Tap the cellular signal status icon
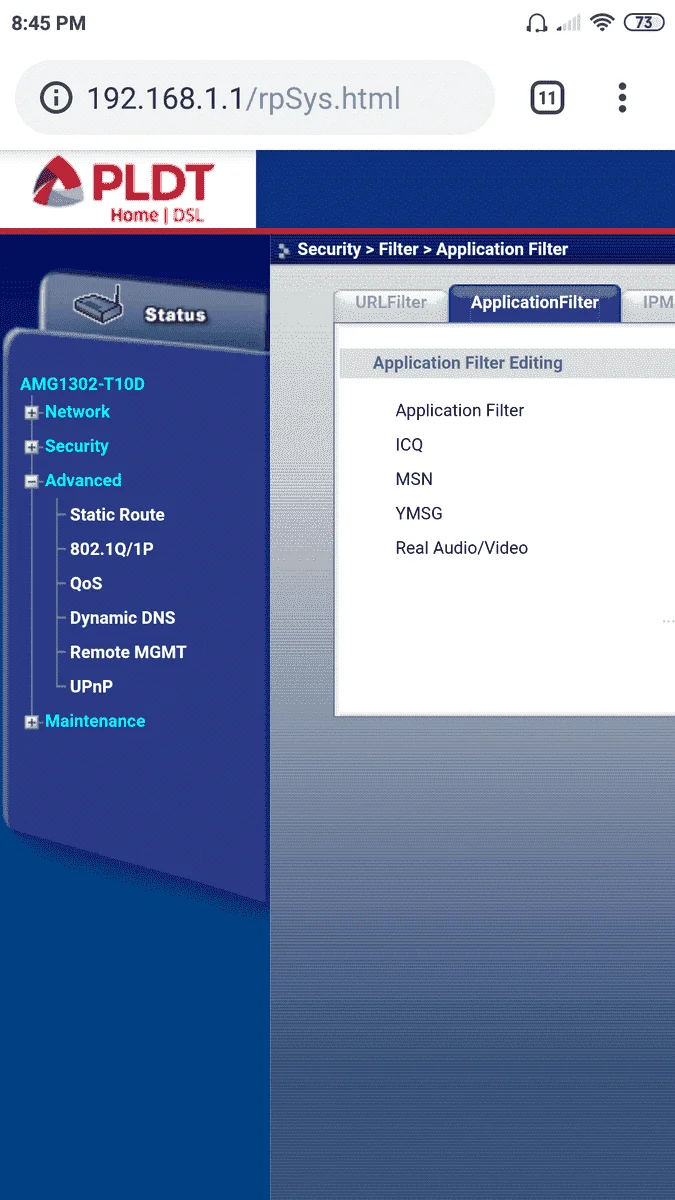This screenshot has height=1200, width=675. coord(569,22)
